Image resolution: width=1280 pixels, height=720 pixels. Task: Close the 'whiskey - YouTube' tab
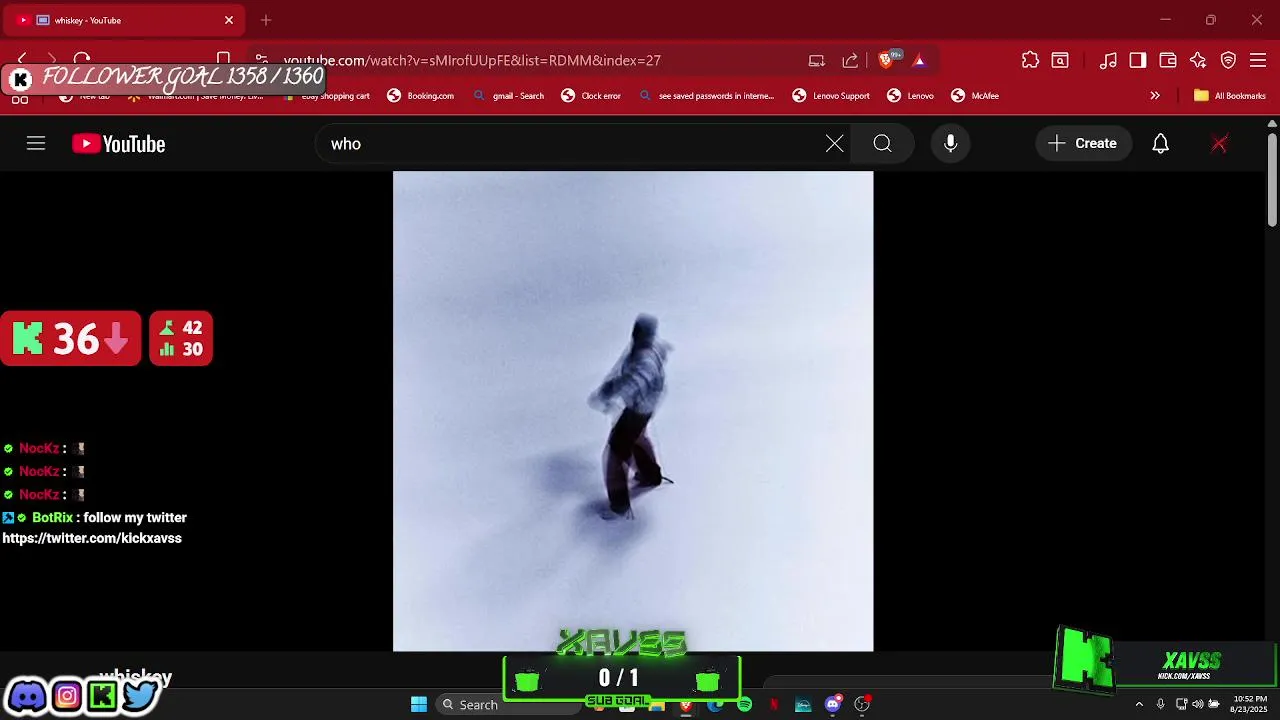coord(229,20)
